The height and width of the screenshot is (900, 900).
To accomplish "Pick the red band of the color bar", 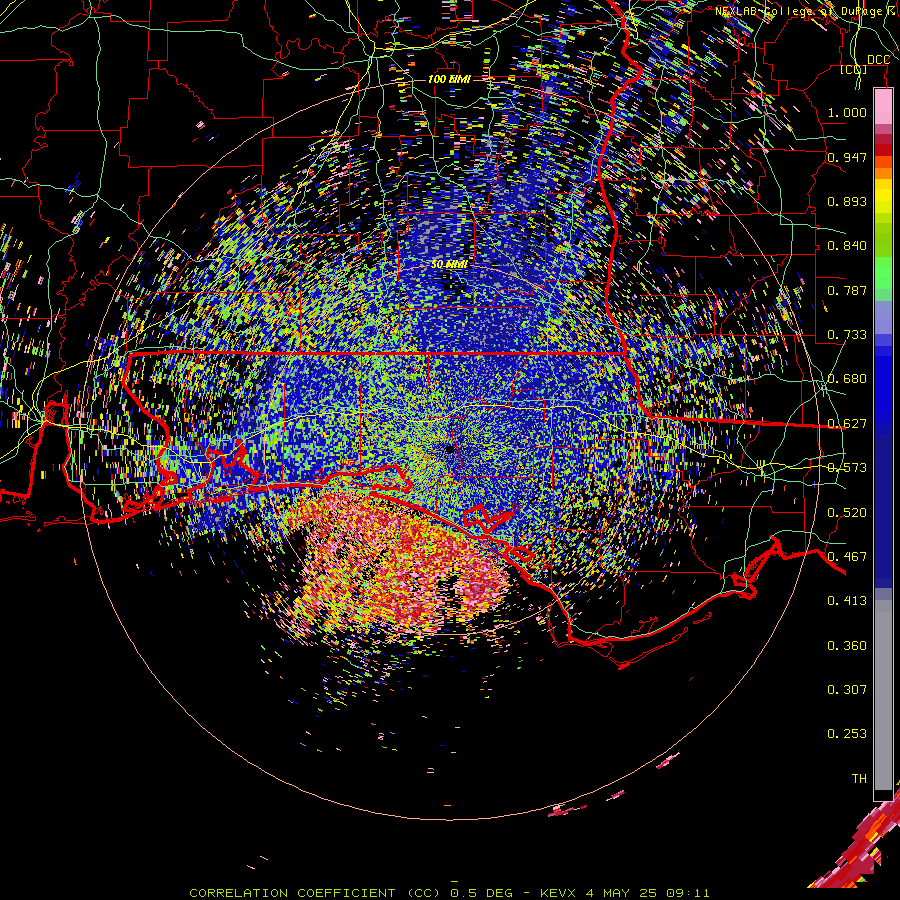I will 883,150.
